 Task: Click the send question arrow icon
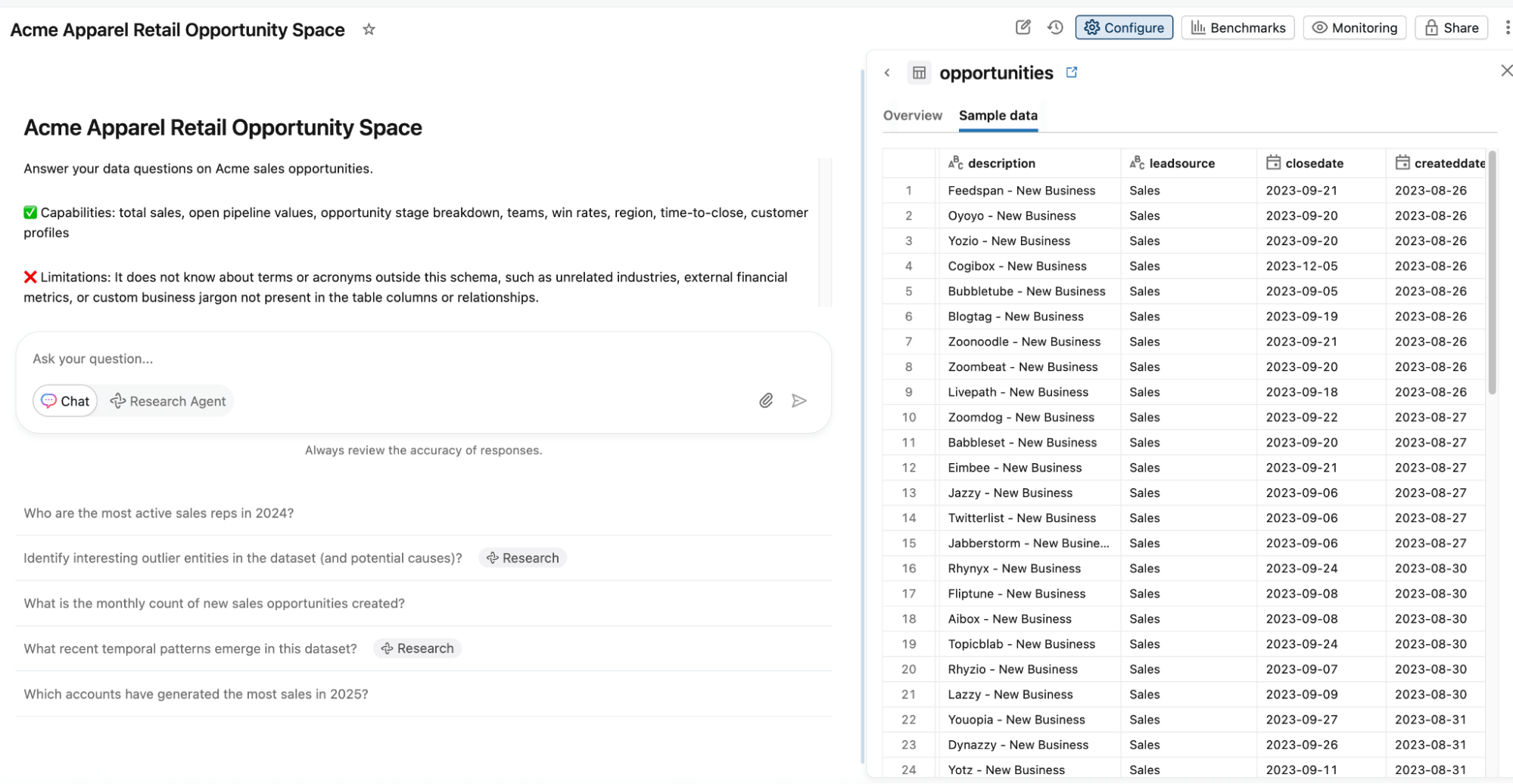[x=799, y=400]
